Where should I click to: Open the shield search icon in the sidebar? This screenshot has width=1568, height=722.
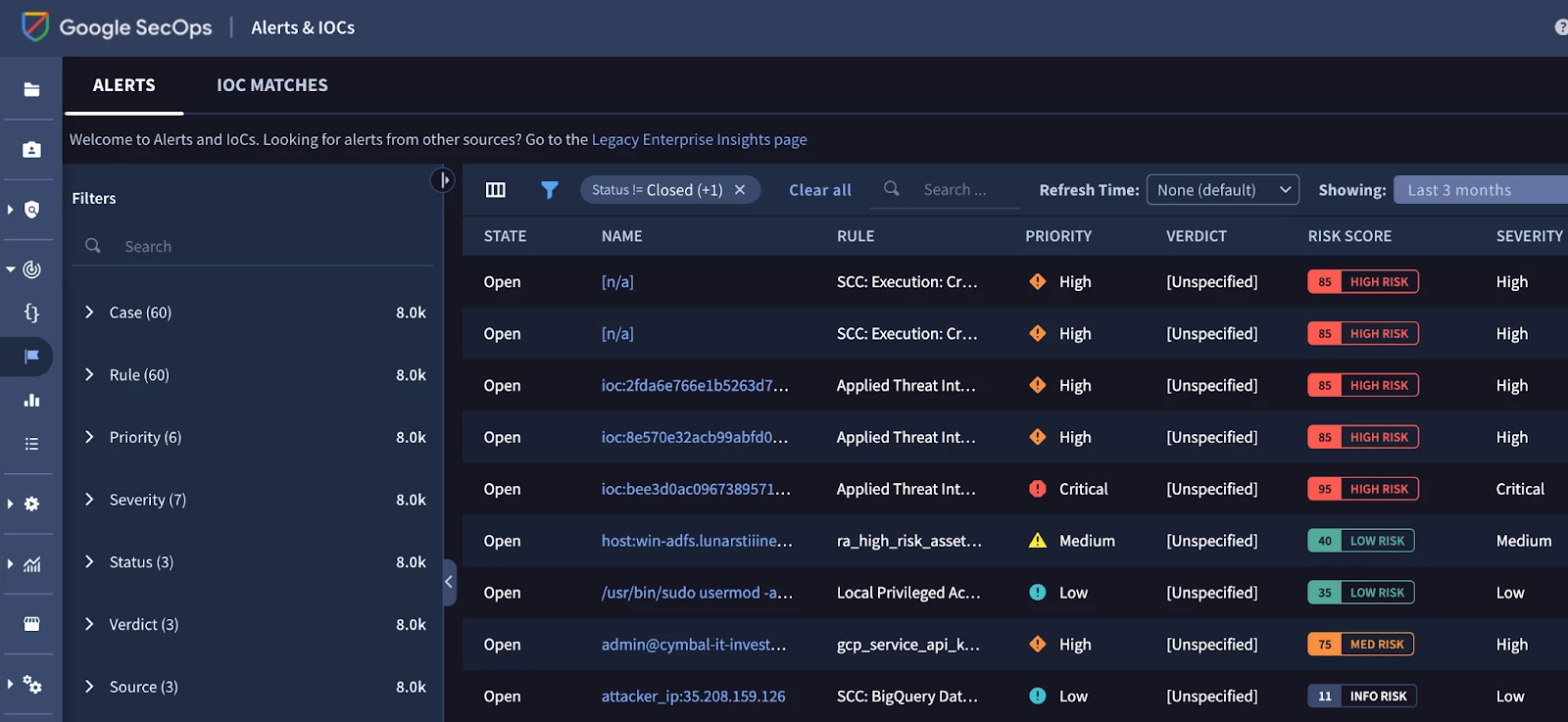[31, 210]
